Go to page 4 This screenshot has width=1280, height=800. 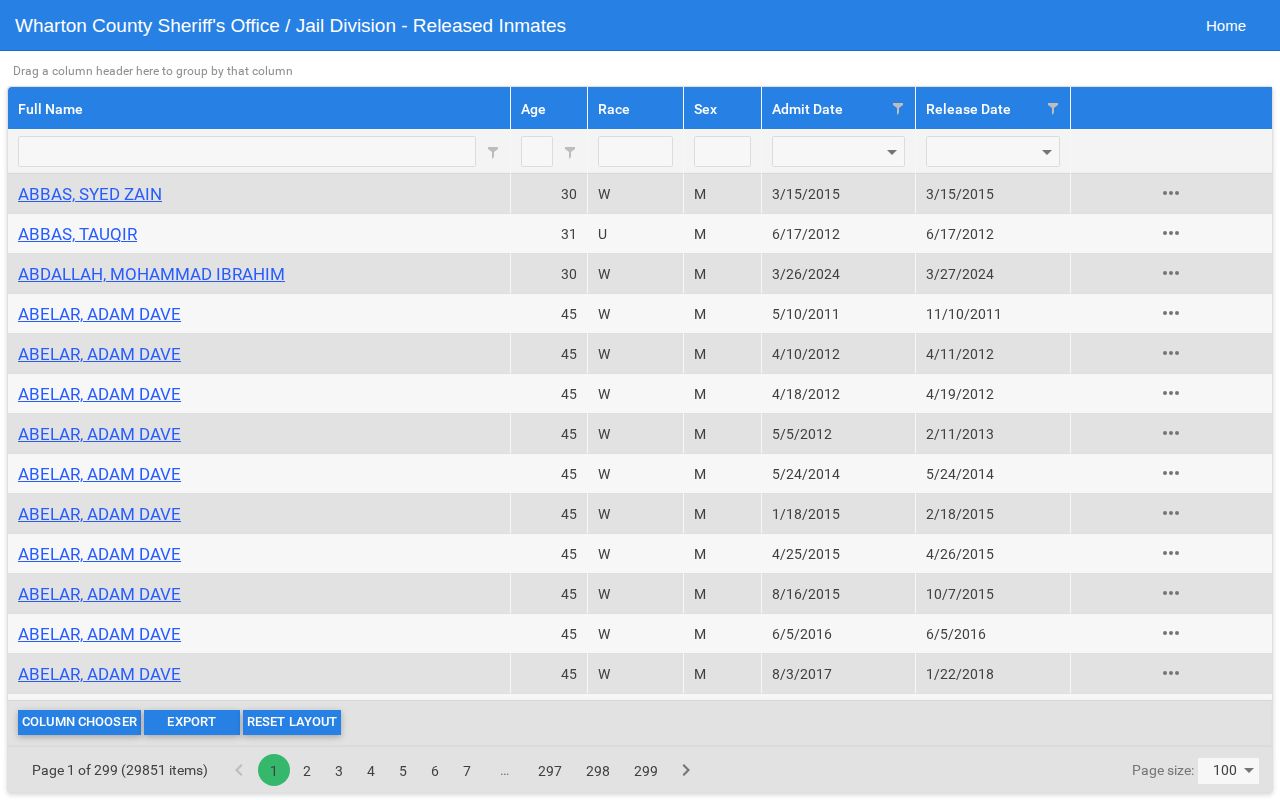(371, 770)
